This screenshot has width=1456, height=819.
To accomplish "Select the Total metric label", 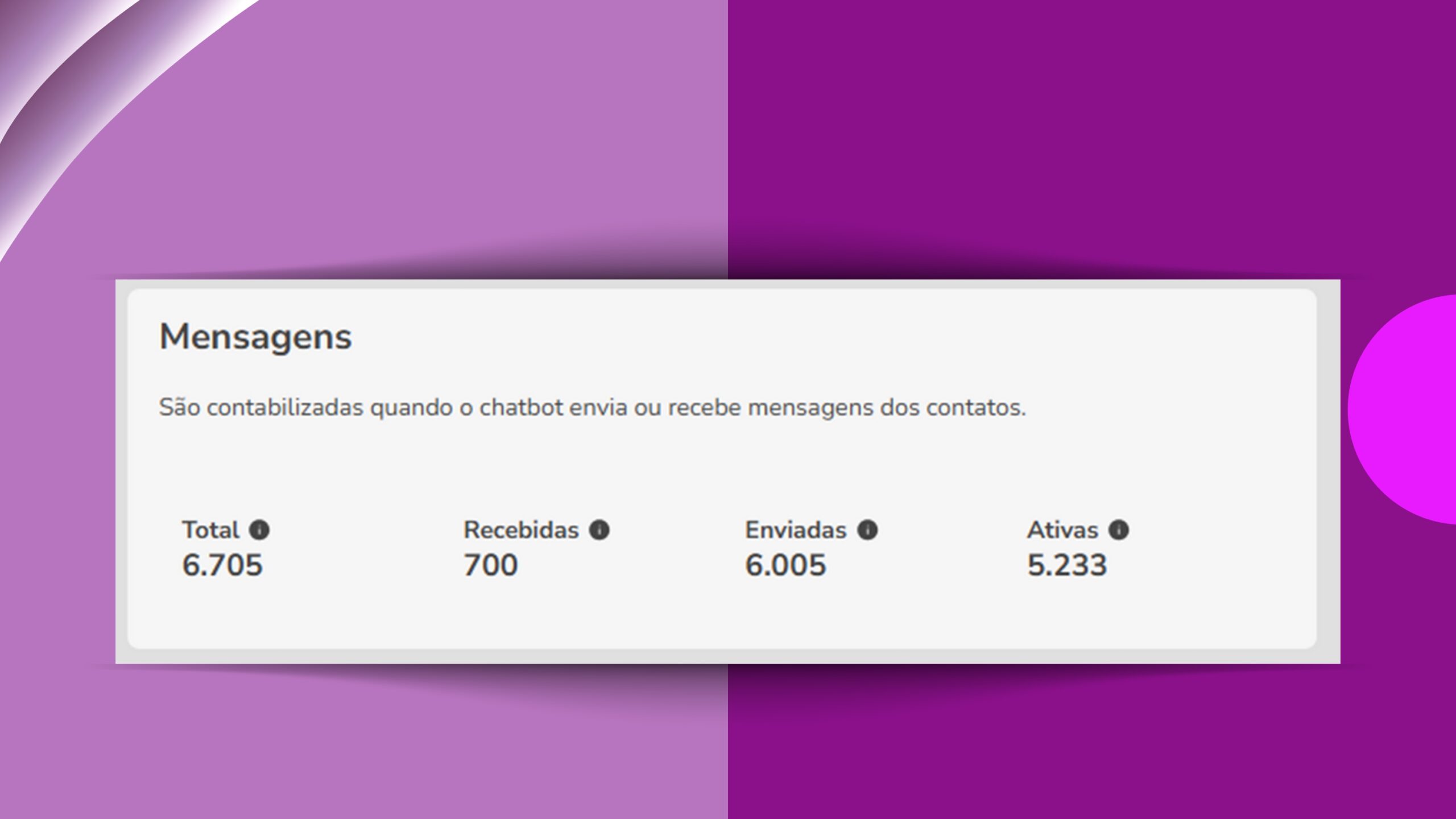I will 210,530.
